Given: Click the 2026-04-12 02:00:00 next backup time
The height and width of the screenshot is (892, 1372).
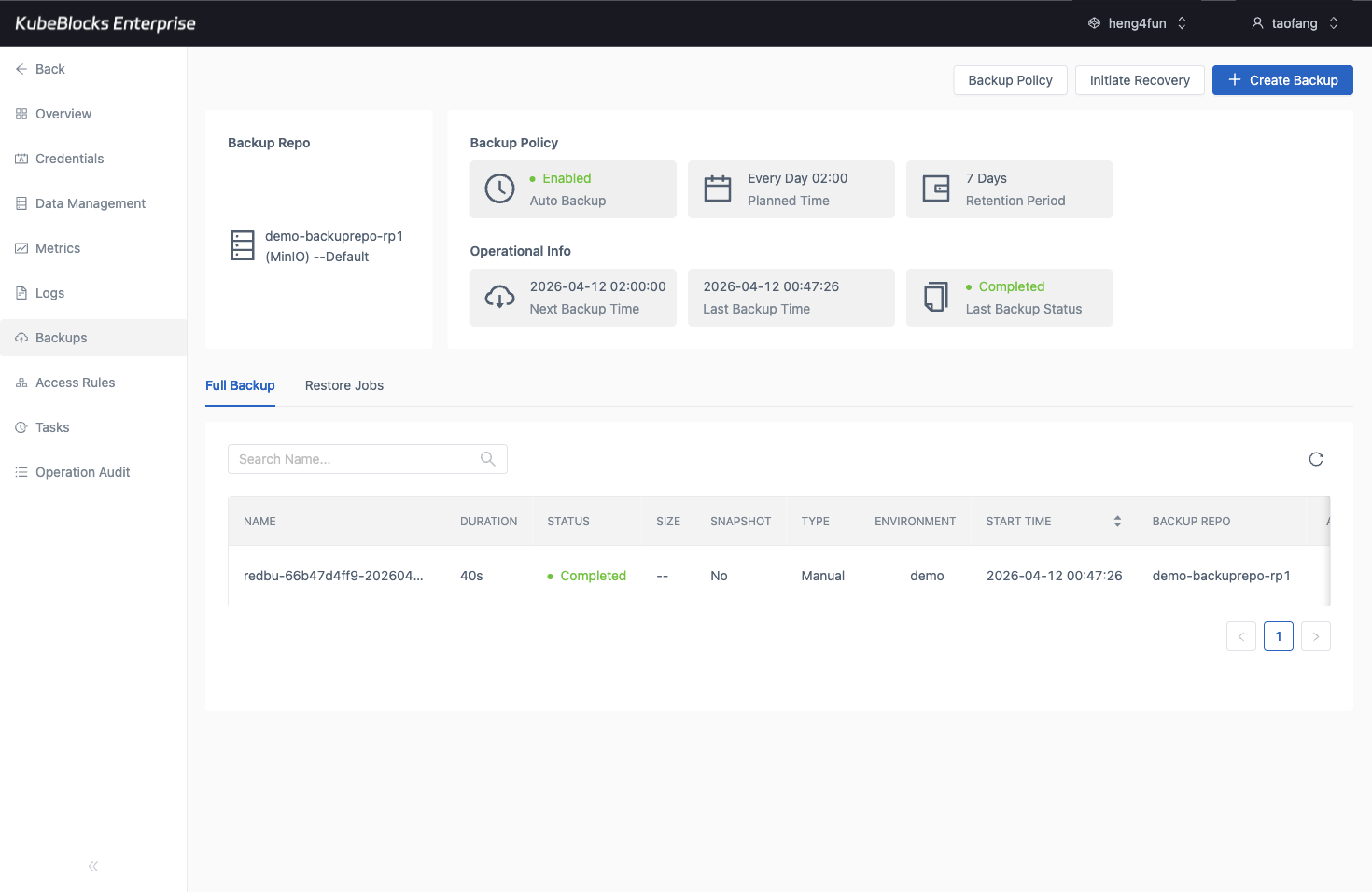Looking at the screenshot, I should tap(598, 286).
